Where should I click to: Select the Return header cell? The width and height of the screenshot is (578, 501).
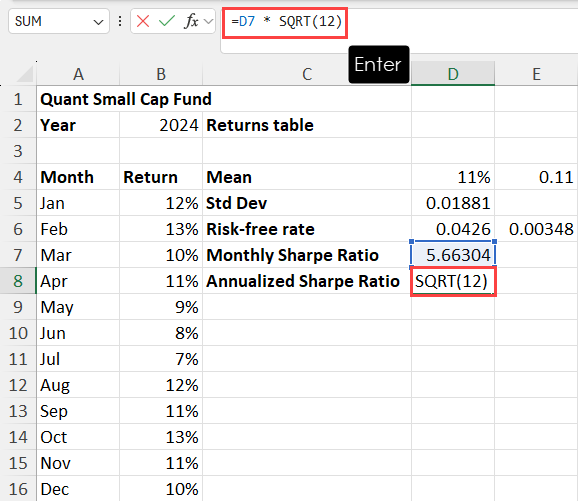click(161, 177)
